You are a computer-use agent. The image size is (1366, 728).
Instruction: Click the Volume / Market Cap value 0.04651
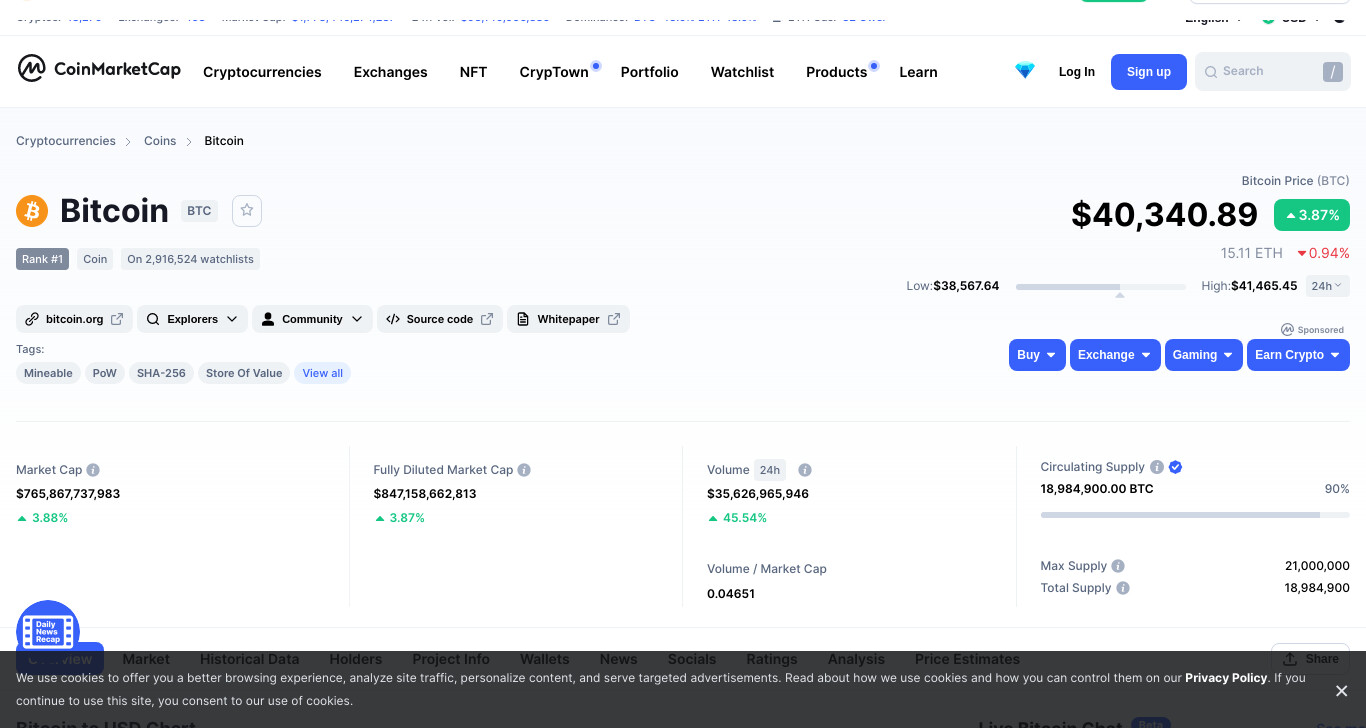(731, 594)
